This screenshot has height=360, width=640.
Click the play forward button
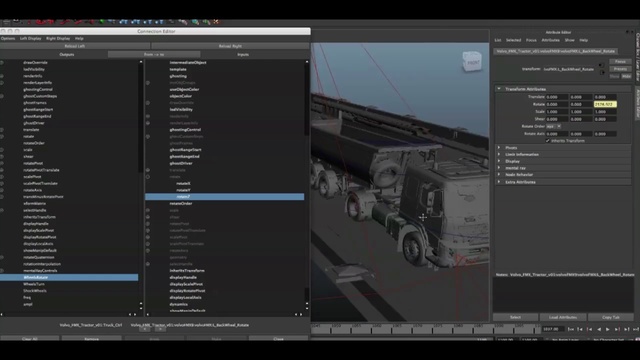[x=608, y=329]
